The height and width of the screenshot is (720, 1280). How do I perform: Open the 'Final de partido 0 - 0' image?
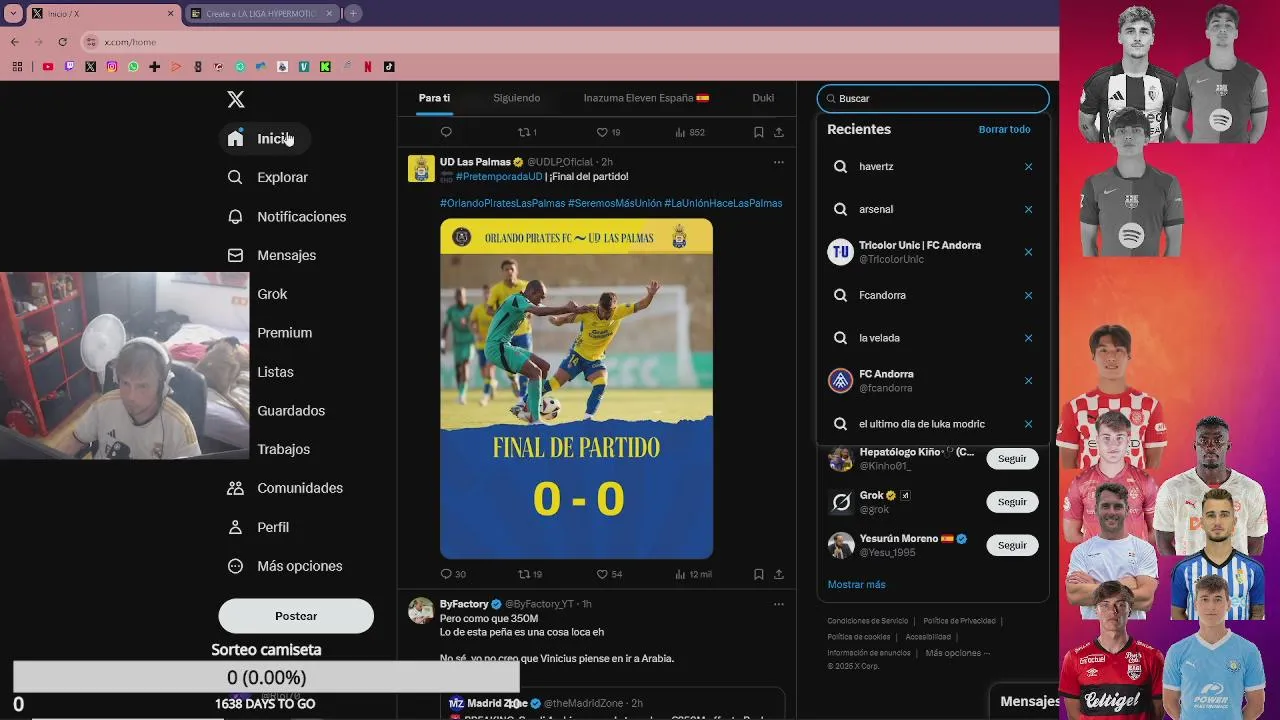pyautogui.click(x=576, y=389)
